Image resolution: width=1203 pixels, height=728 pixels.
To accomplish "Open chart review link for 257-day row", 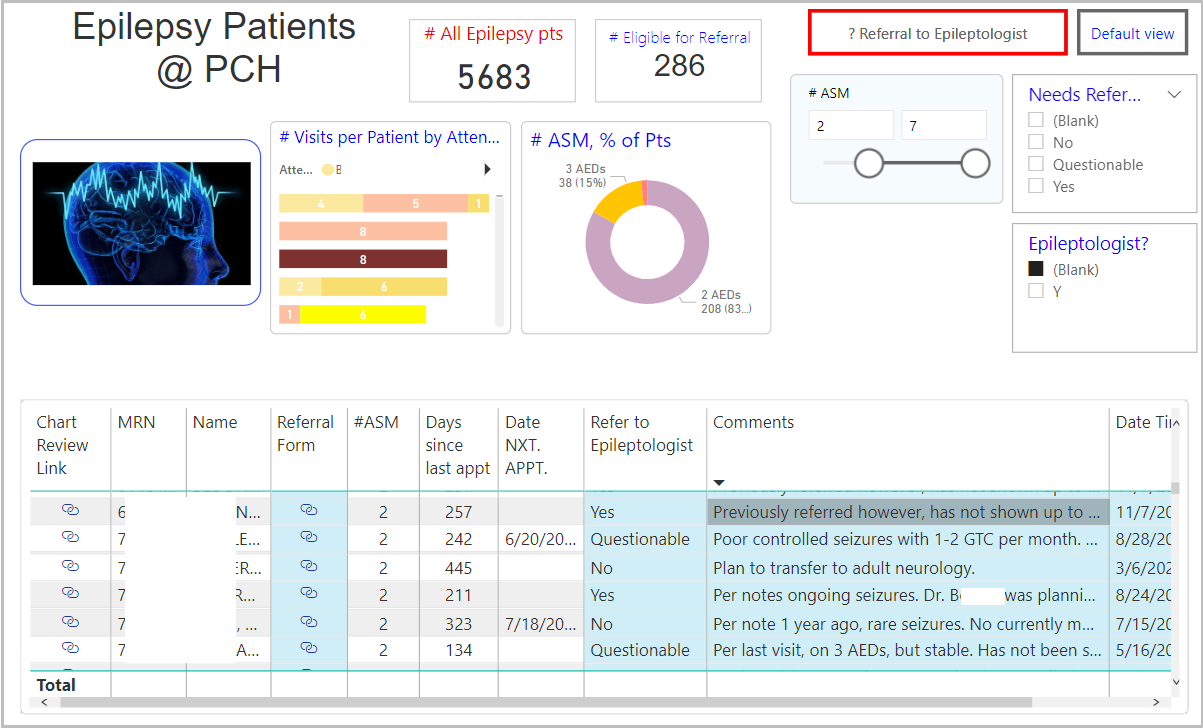I will point(70,511).
